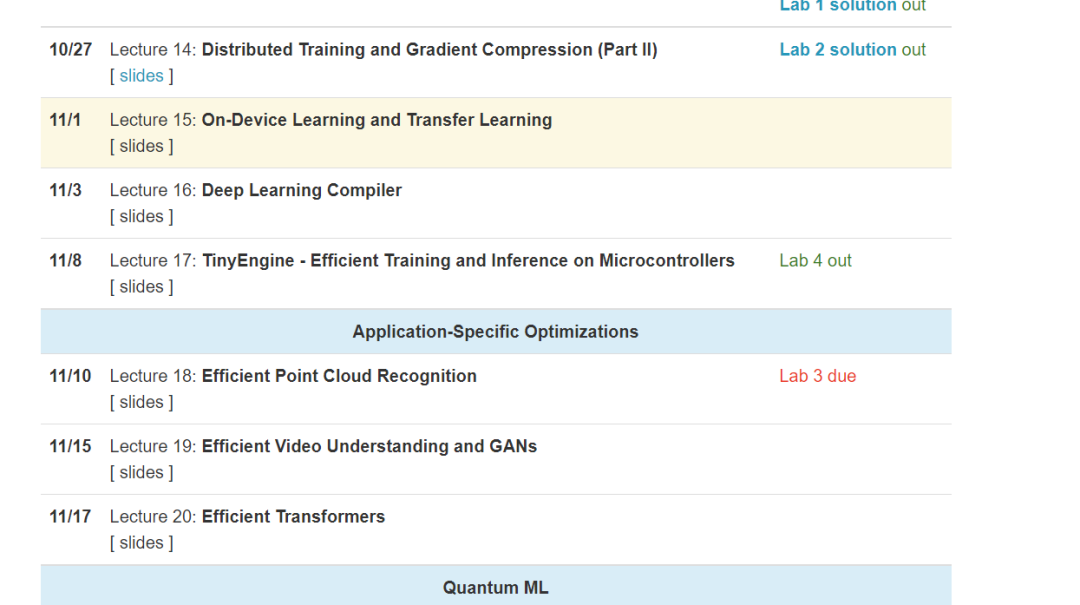
Task: Click the Efficient Transformers lecture title
Action: click(293, 517)
